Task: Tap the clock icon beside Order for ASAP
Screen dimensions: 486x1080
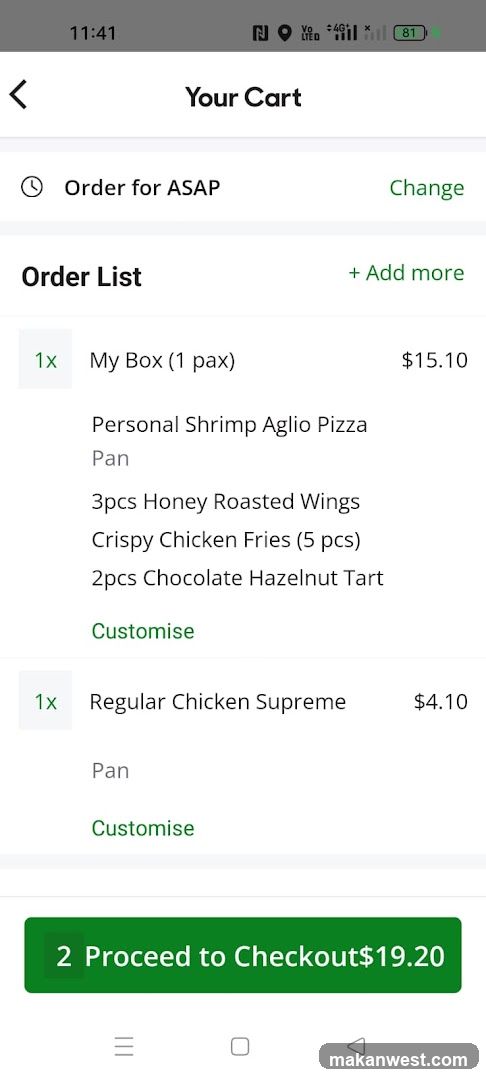Action: [x=32, y=187]
